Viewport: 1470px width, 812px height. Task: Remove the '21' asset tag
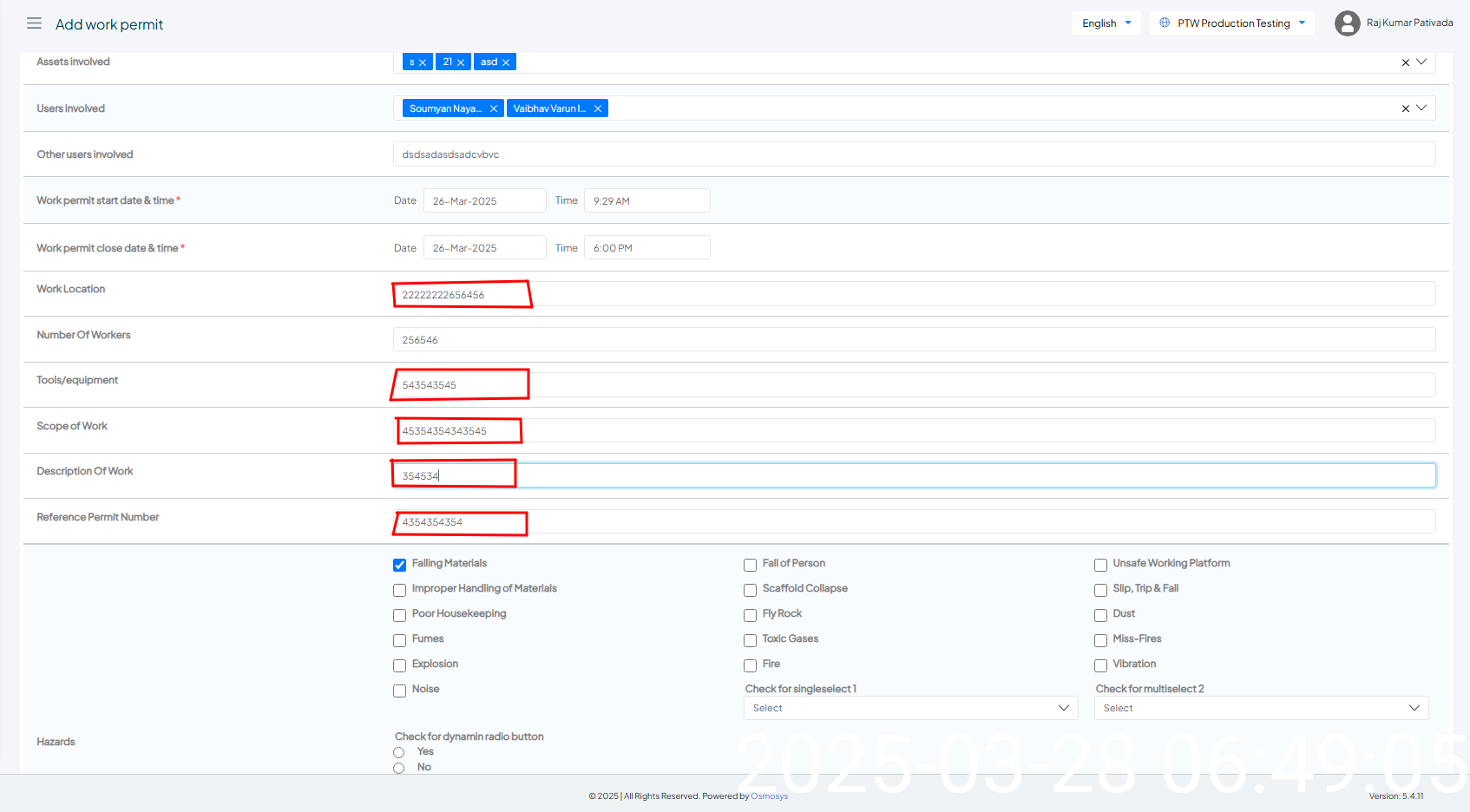point(461,62)
